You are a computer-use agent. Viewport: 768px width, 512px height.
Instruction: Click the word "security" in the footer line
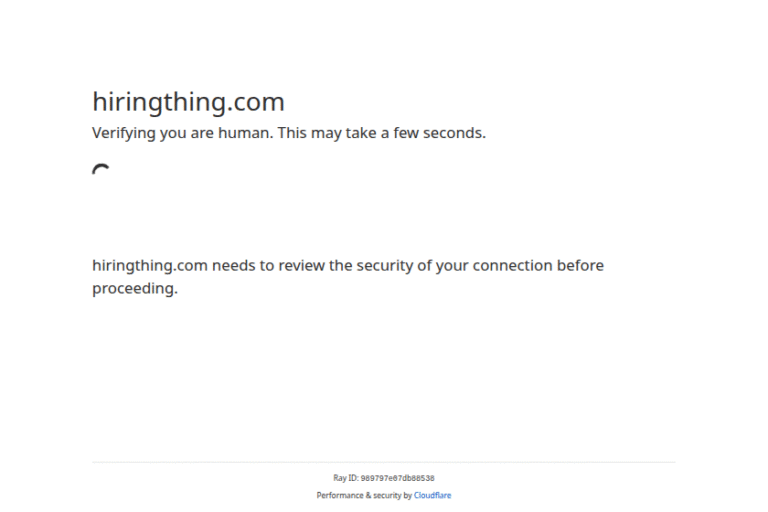(x=387, y=495)
